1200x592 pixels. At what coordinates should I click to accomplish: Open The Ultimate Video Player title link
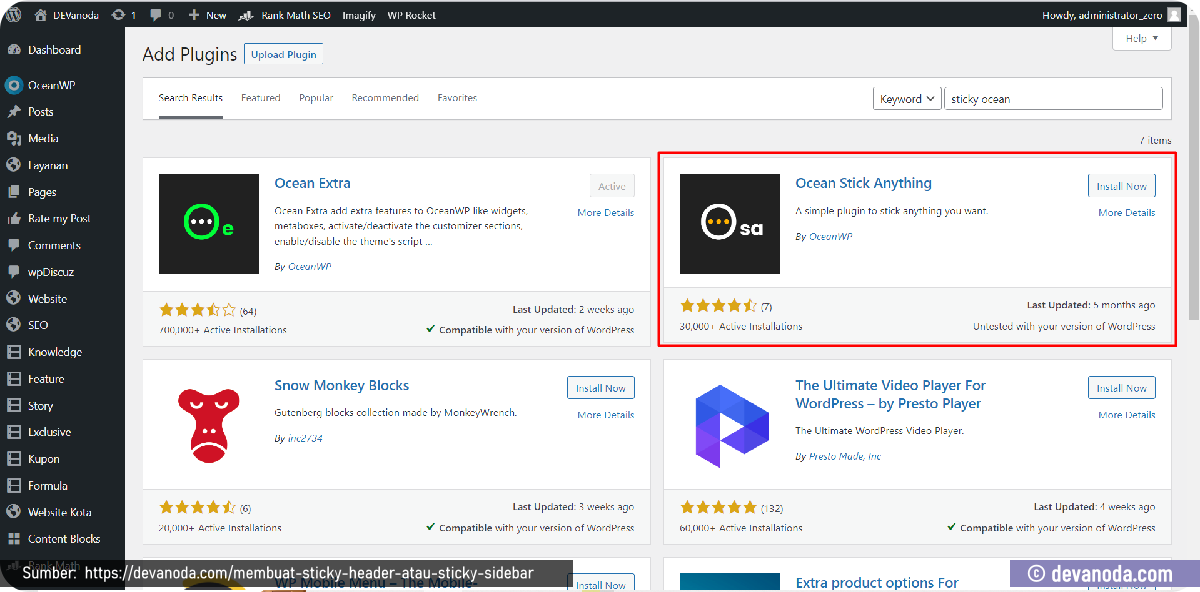click(891, 394)
